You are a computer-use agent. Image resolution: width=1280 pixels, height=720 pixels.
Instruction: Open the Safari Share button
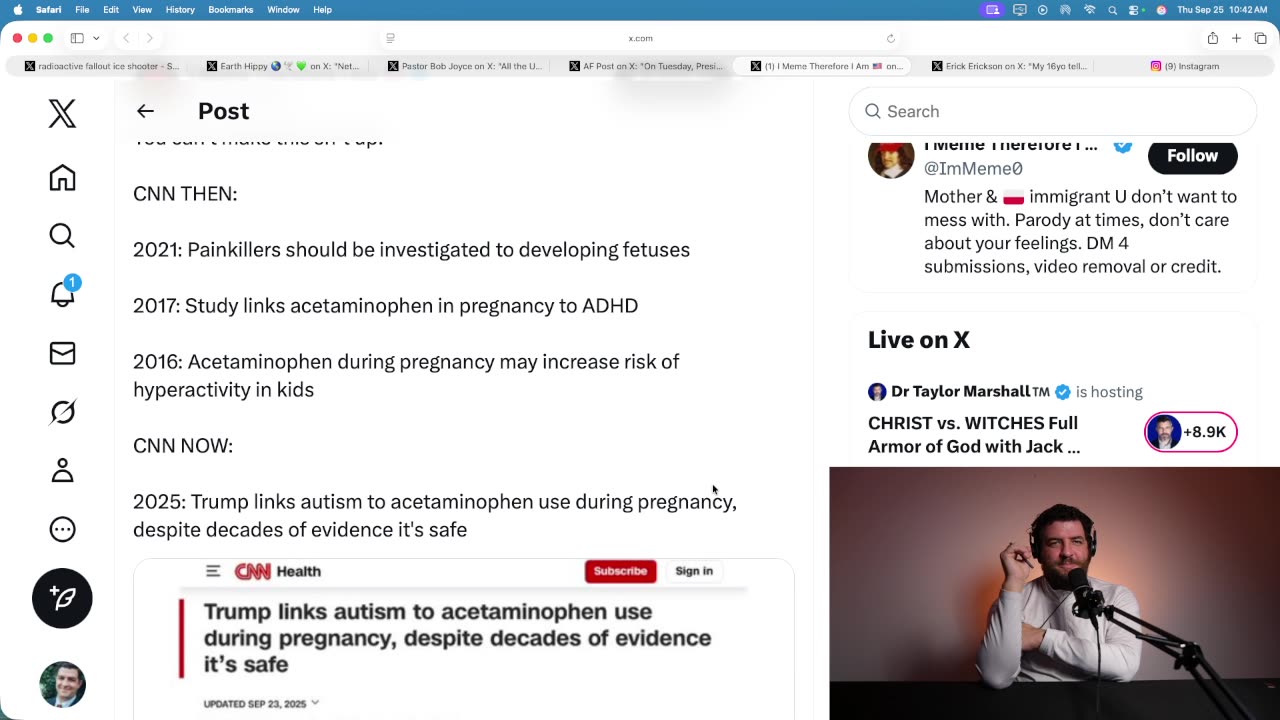[x=1212, y=38]
